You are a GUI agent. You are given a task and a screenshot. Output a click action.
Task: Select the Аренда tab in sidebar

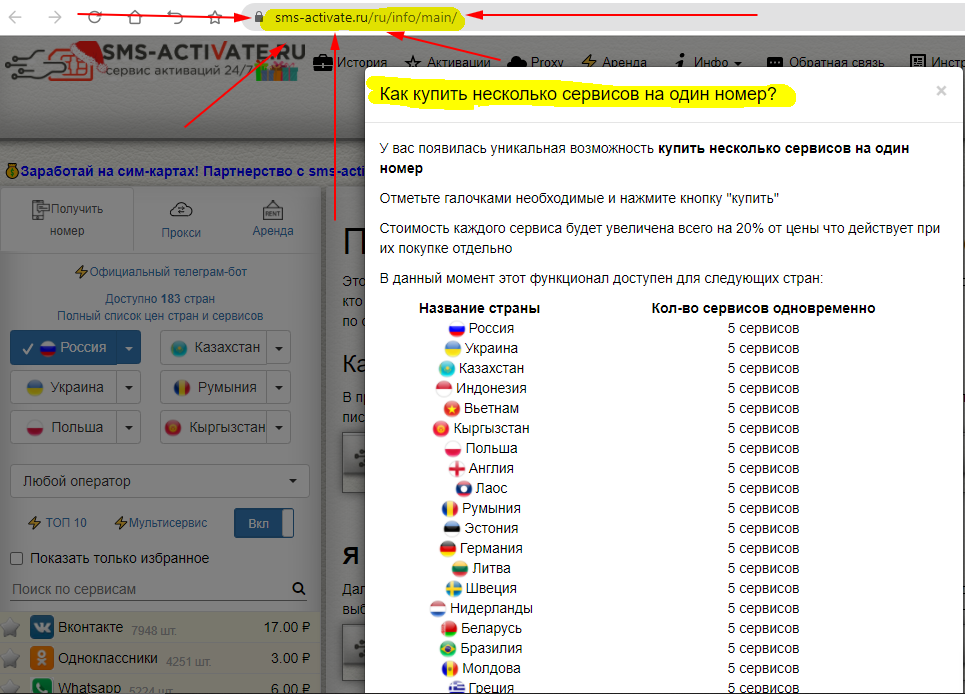coord(273,219)
